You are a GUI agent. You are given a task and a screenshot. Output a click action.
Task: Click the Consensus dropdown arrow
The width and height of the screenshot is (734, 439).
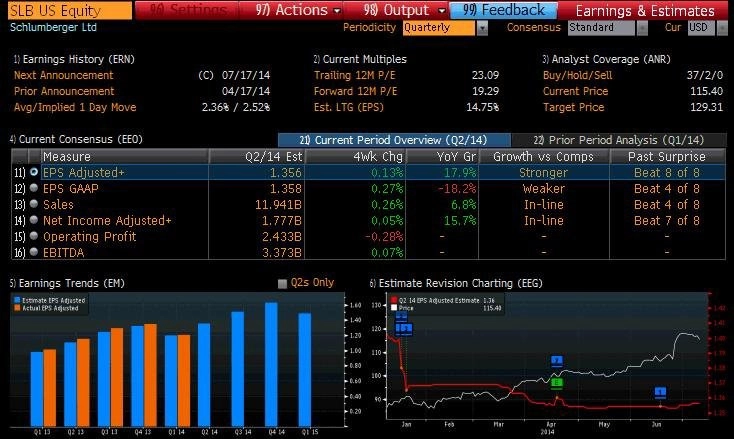[x=642, y=28]
